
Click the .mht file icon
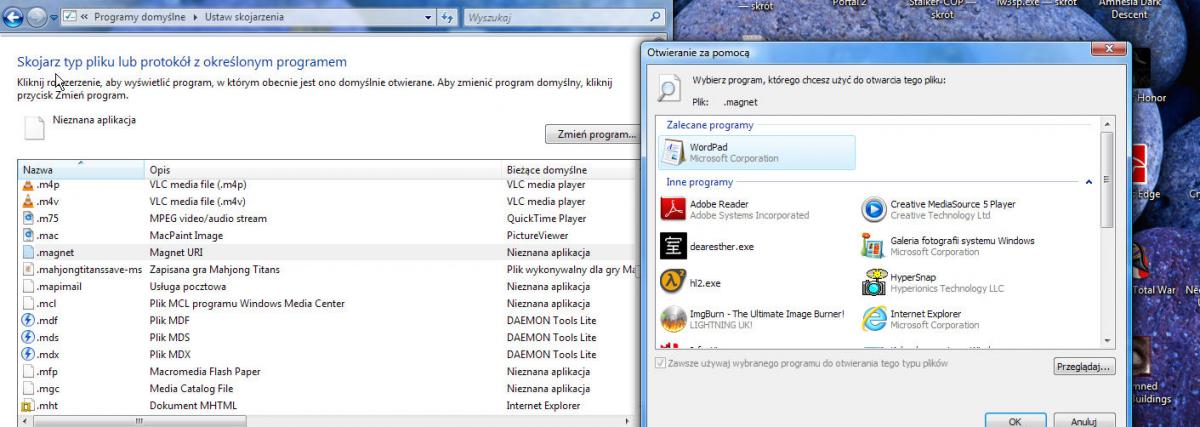click(x=28, y=406)
